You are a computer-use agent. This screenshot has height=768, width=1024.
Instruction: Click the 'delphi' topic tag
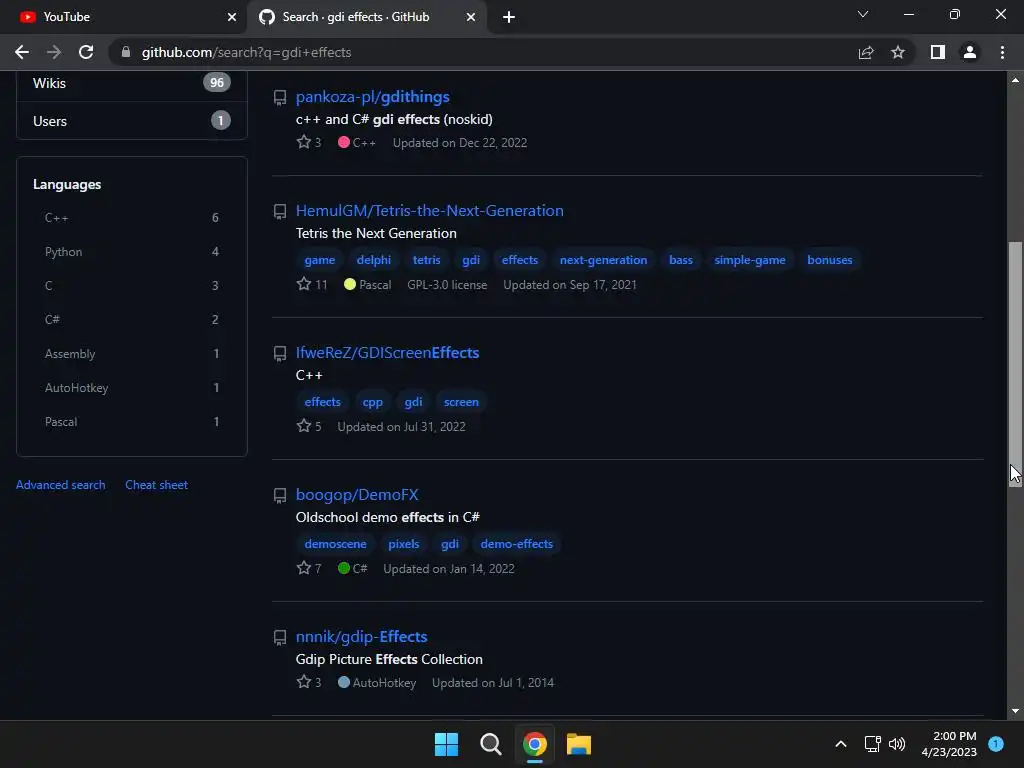374,260
